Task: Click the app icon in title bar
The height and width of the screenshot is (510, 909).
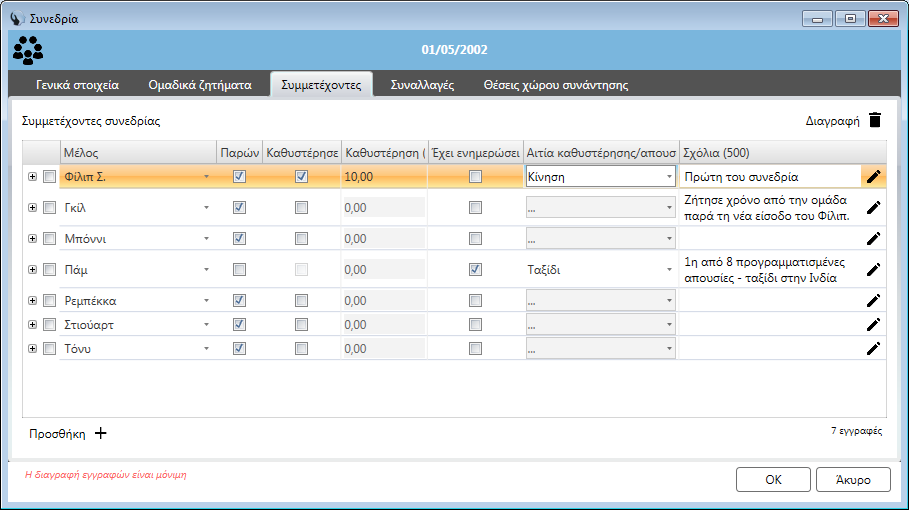Action: coord(17,19)
